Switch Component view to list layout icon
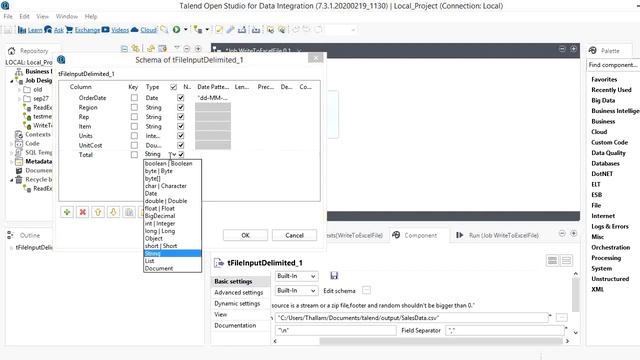The image size is (640, 360). pyautogui.click(x=566, y=260)
